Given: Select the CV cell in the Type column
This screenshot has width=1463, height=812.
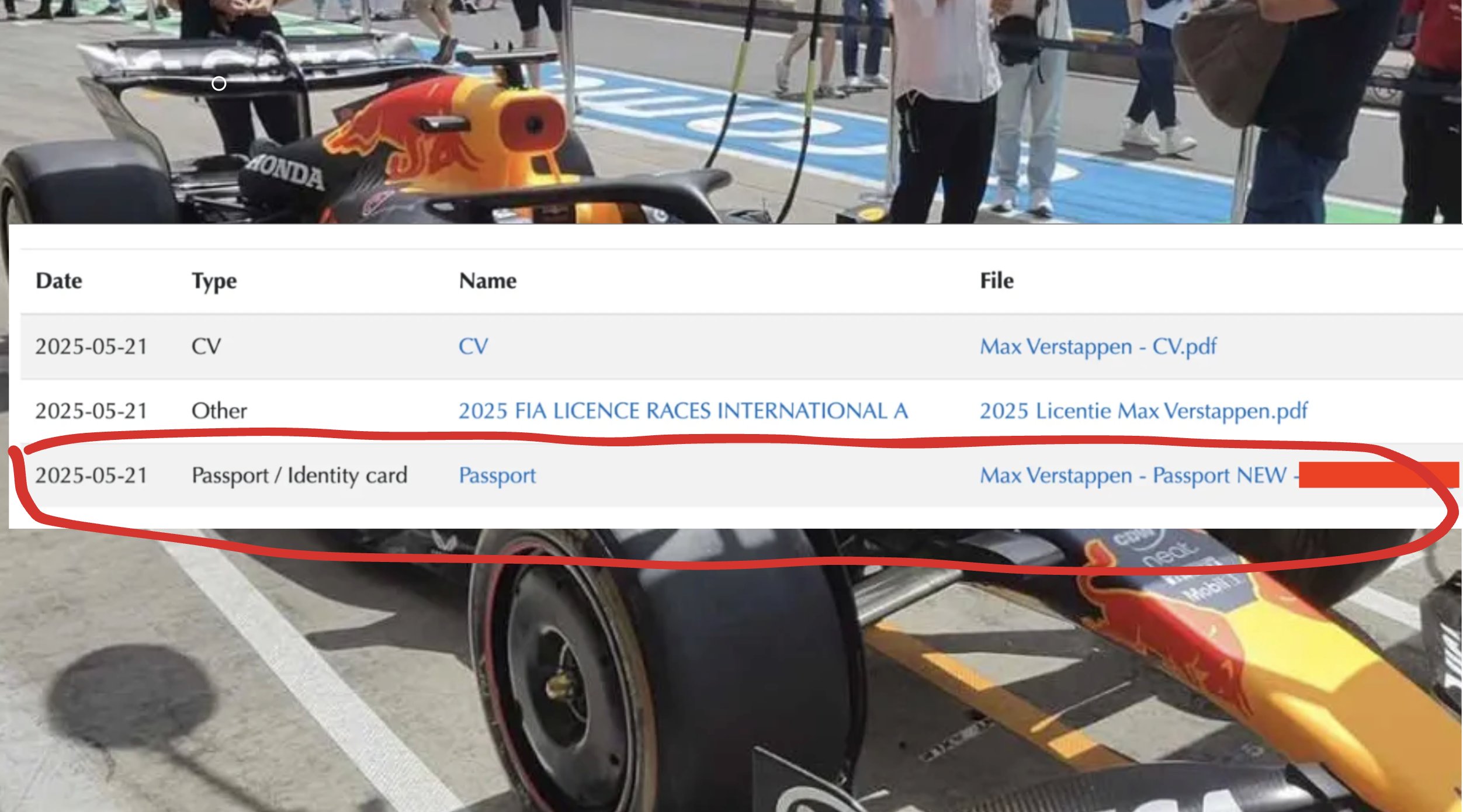Looking at the screenshot, I should 206,346.
